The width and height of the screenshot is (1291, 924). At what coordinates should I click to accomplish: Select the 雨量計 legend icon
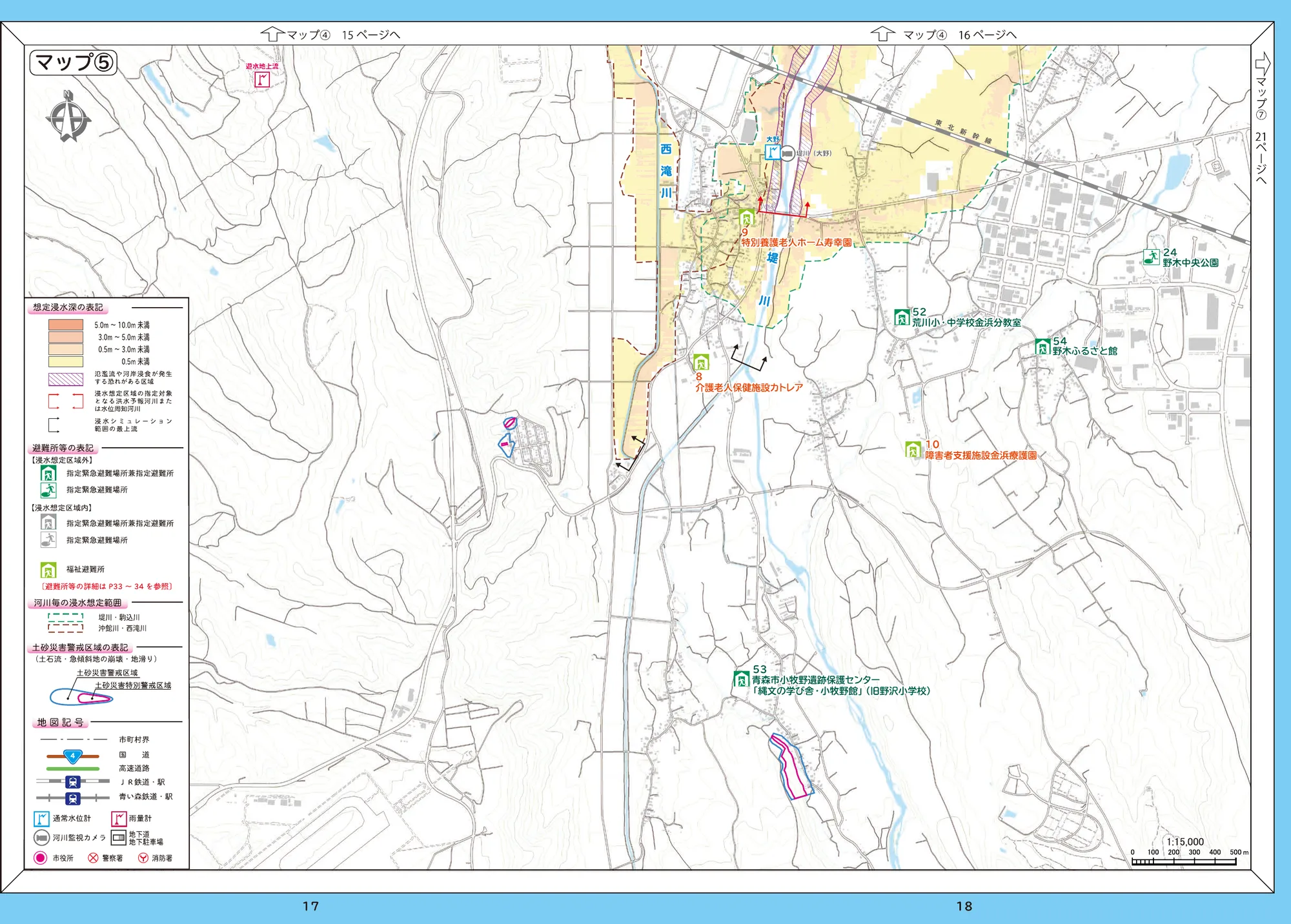pyautogui.click(x=119, y=819)
